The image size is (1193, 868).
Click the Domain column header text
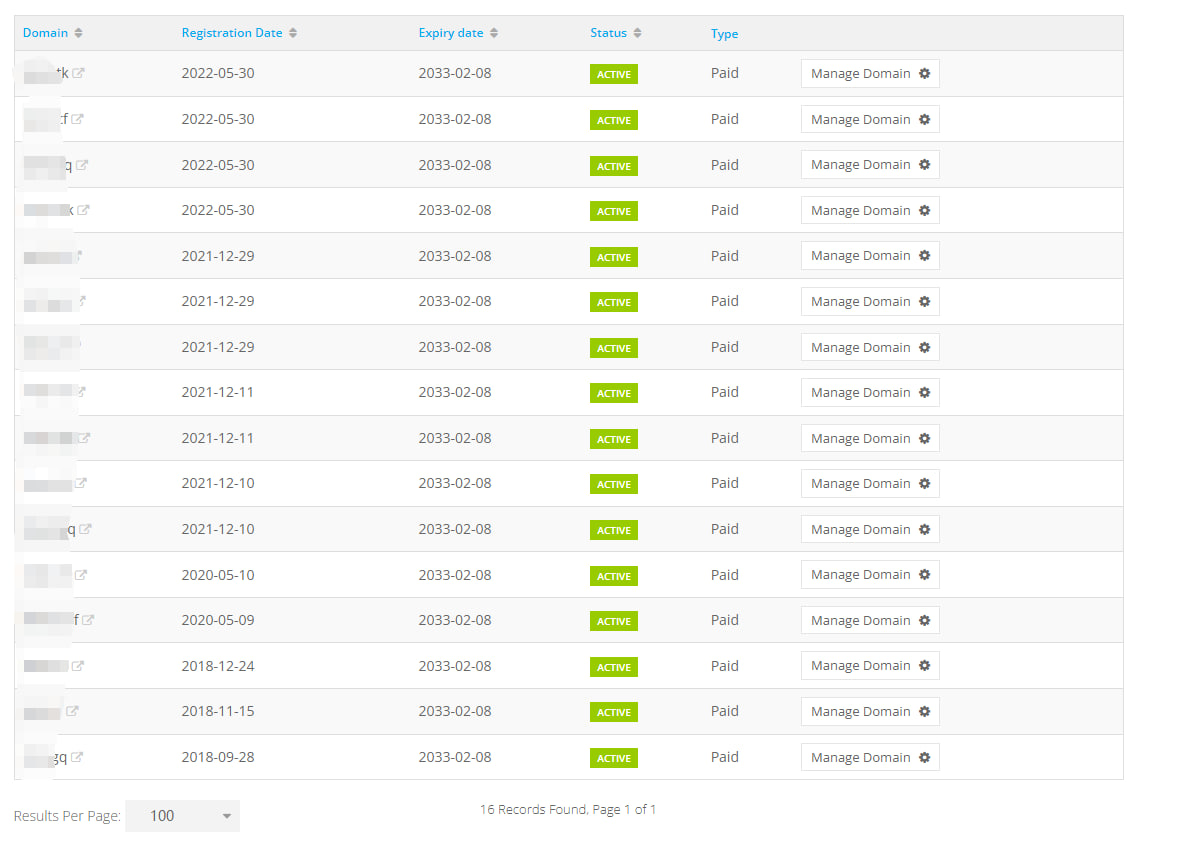(x=45, y=33)
